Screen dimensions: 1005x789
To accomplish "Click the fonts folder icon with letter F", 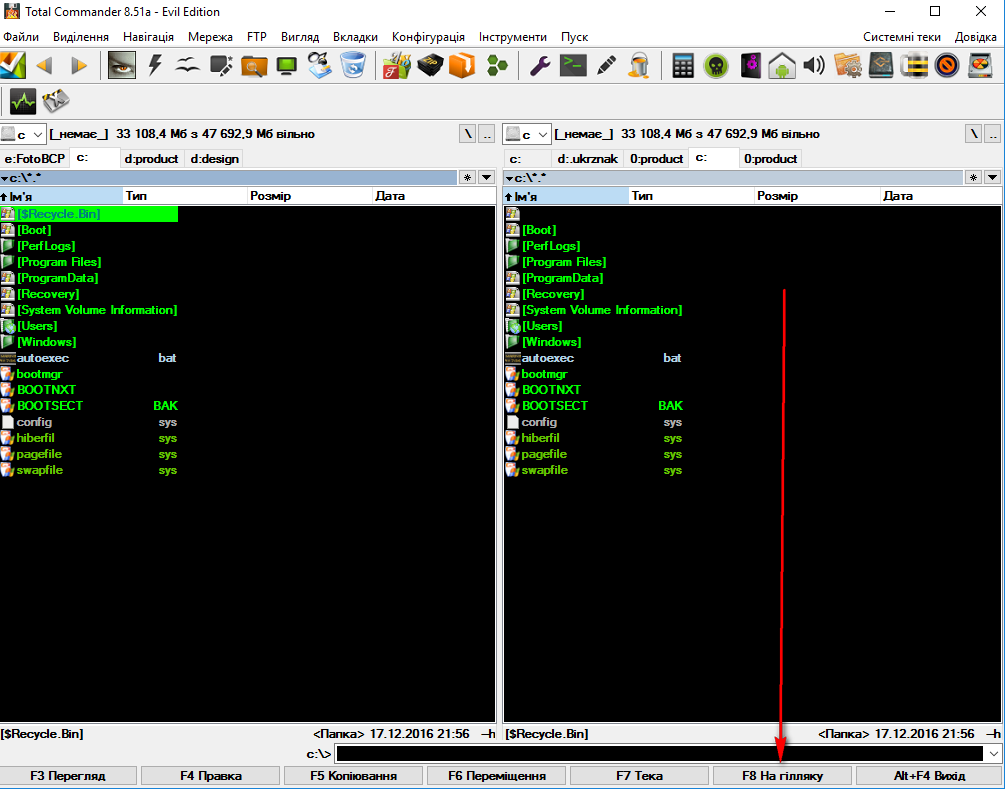I will tap(397, 65).
